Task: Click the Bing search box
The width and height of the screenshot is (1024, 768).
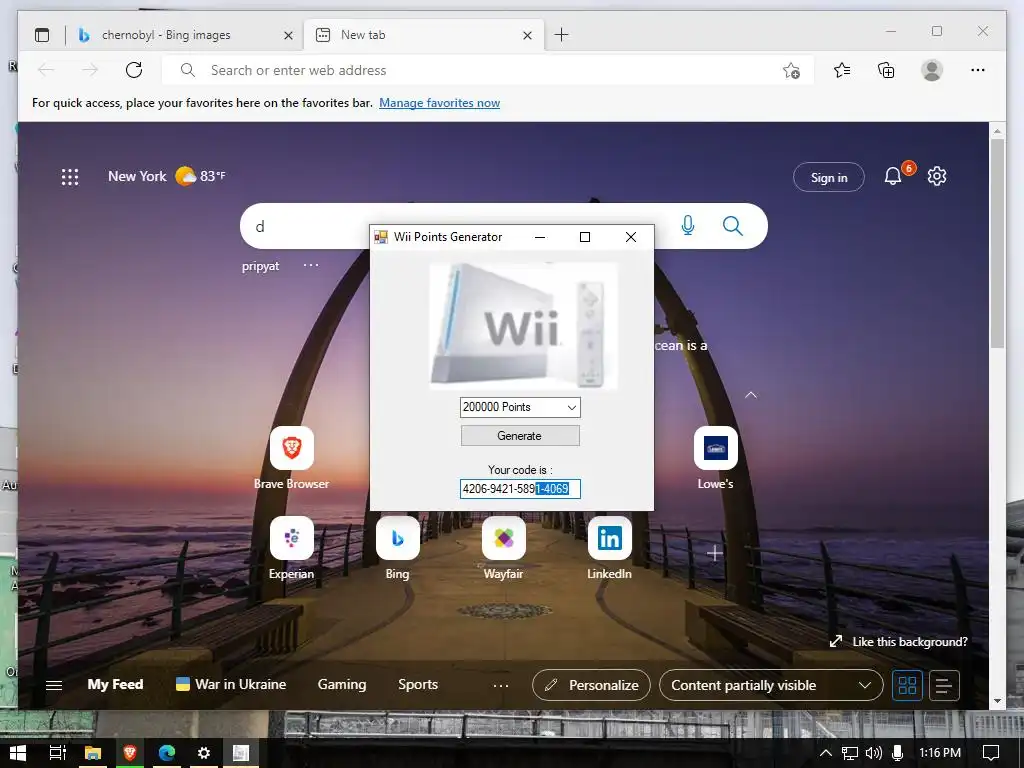Action: click(x=504, y=226)
